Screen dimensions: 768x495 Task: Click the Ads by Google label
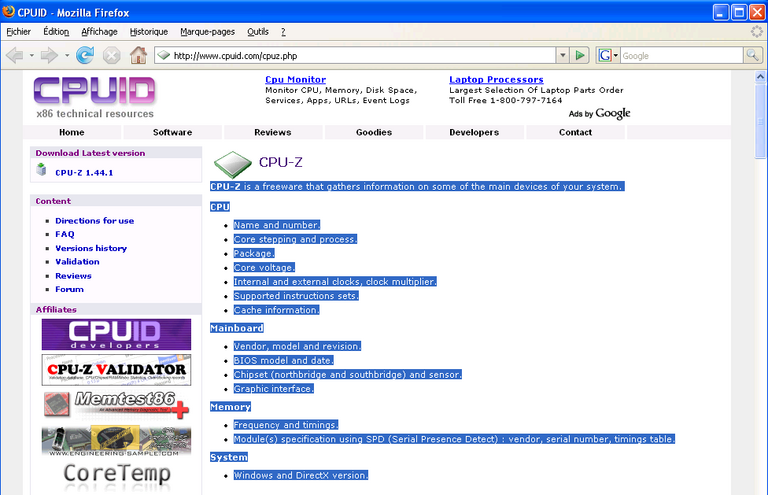pyautogui.click(x=599, y=114)
